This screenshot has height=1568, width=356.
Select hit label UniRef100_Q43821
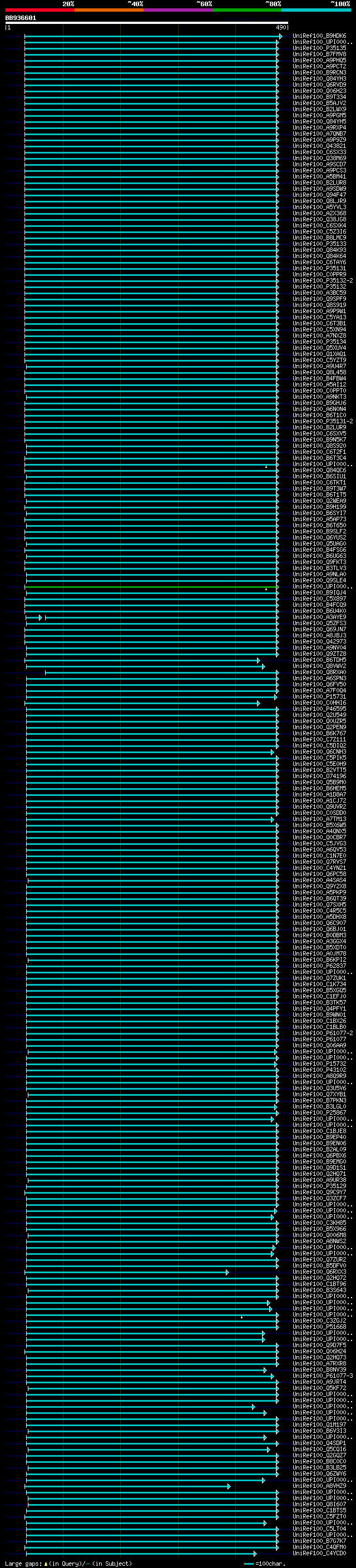319,146
